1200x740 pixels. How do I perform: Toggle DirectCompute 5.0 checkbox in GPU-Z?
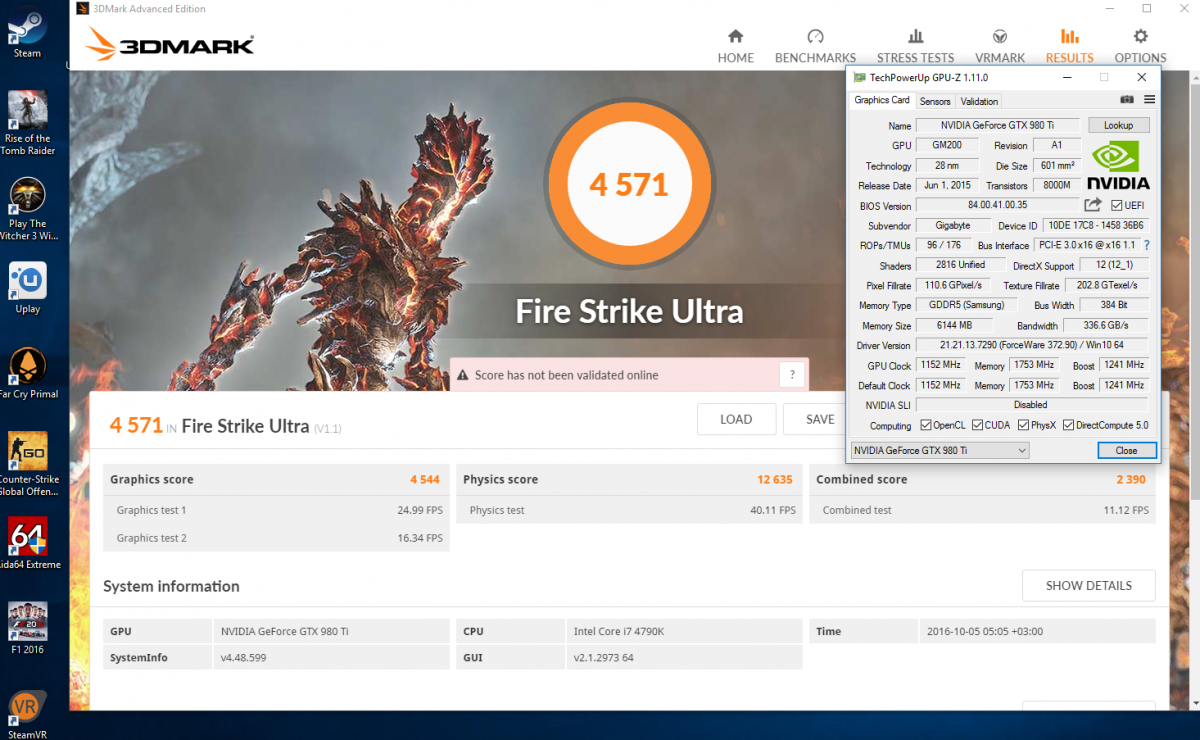1068,425
